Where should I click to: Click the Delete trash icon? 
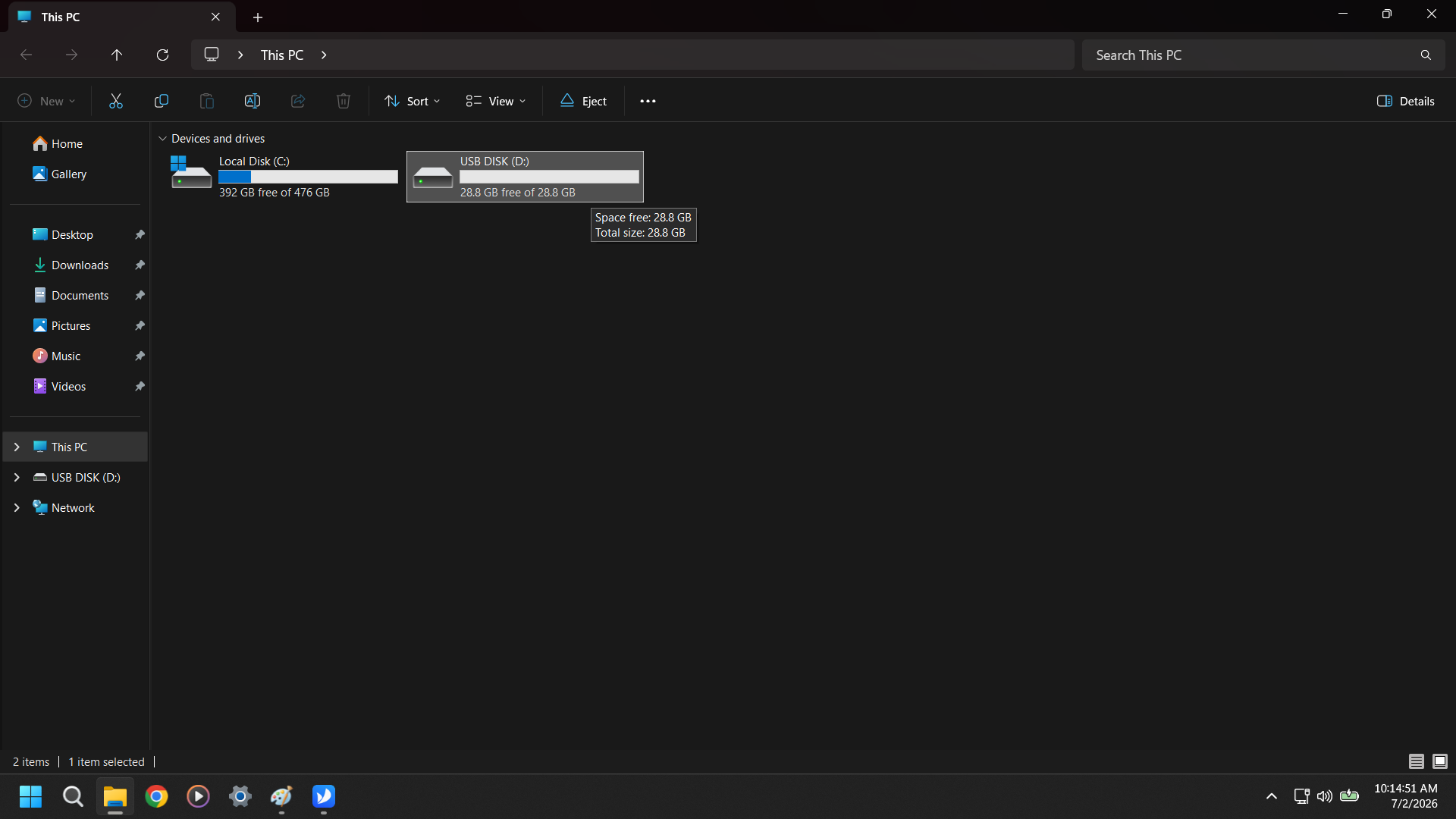coord(344,101)
